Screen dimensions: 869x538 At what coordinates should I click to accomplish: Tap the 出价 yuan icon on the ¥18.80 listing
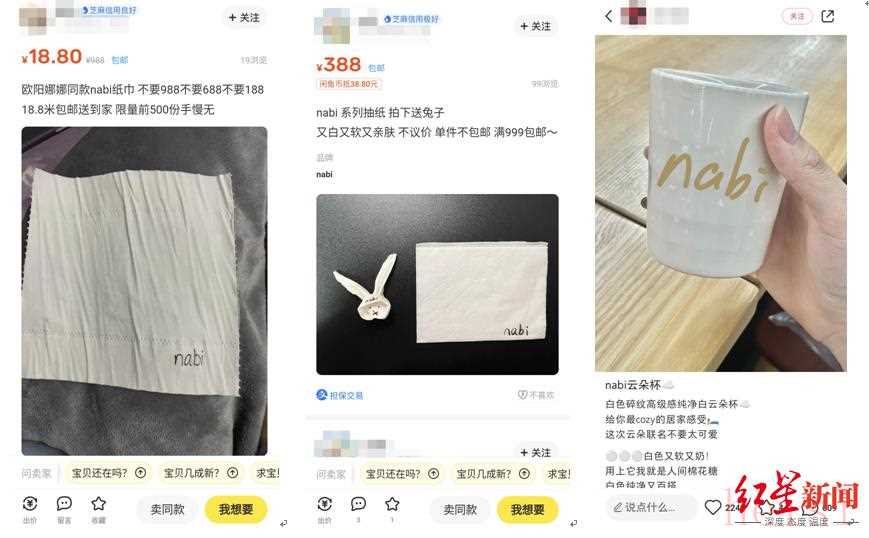click(x=30, y=504)
